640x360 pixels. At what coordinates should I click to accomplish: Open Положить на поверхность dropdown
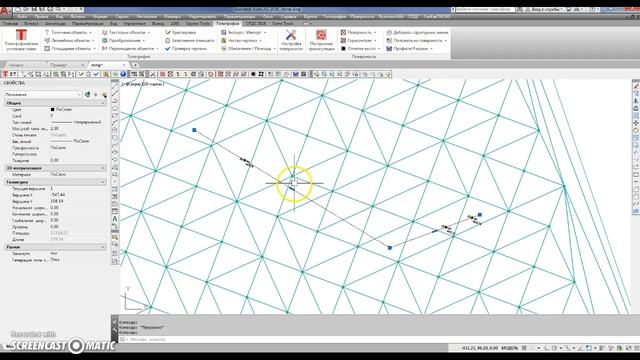pyautogui.click(x=417, y=40)
